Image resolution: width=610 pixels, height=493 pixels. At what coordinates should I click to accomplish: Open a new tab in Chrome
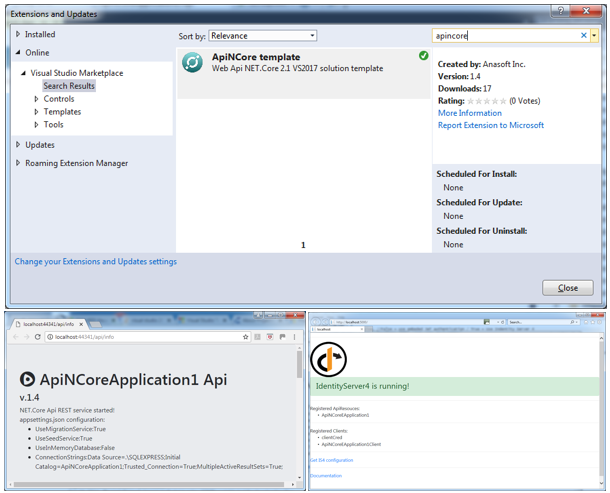95,324
